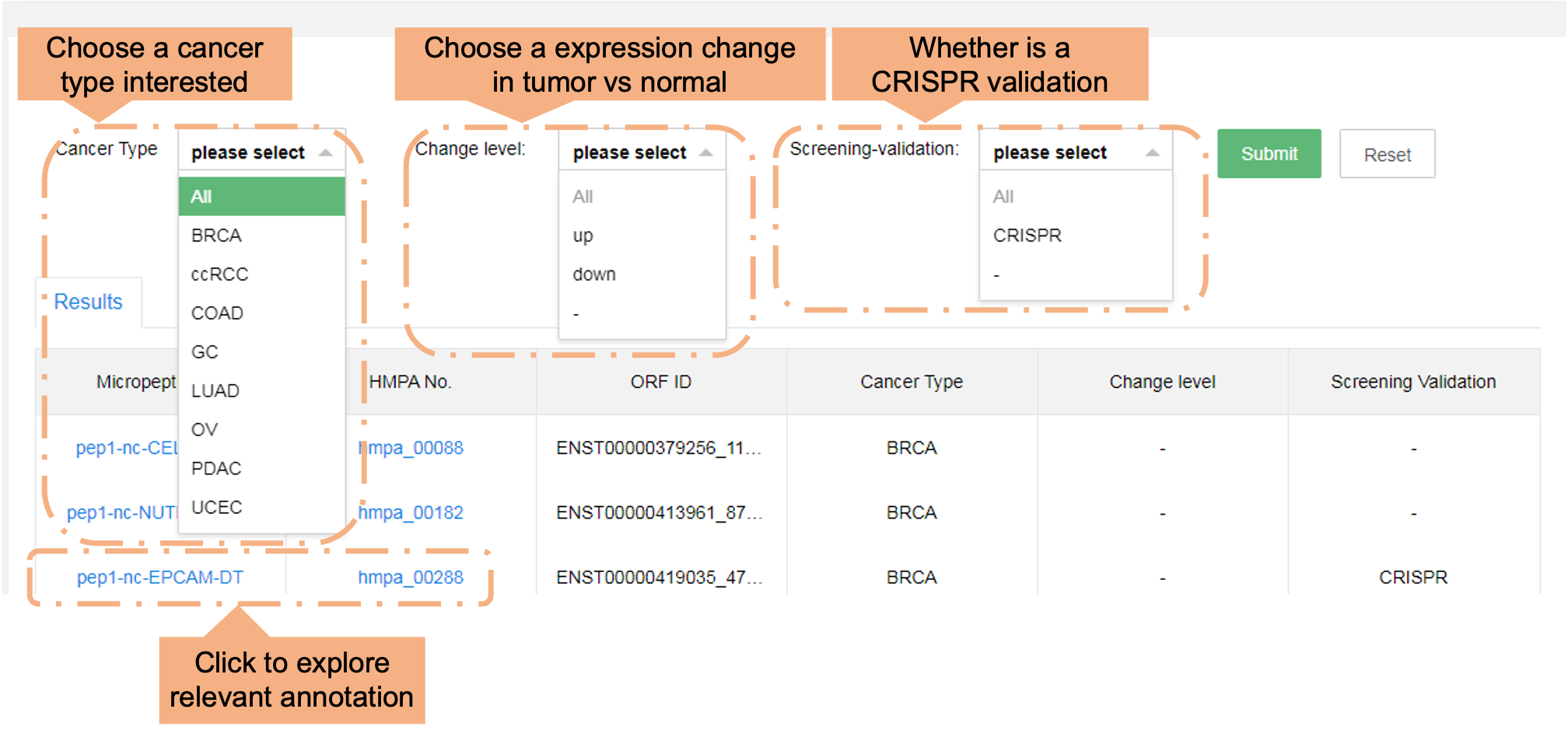Click the green Submit button

(1269, 154)
